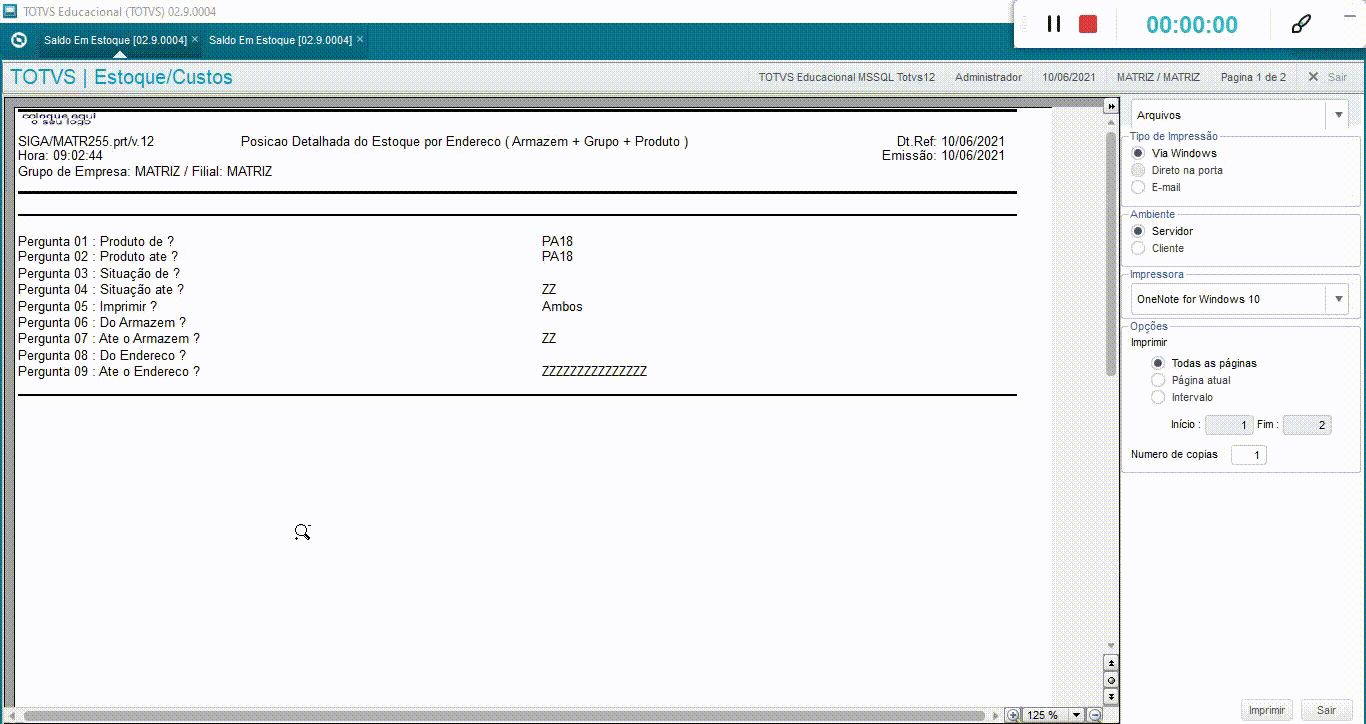Open the Arquivos dropdown
This screenshot has height=724, width=1366.
coord(1339,115)
